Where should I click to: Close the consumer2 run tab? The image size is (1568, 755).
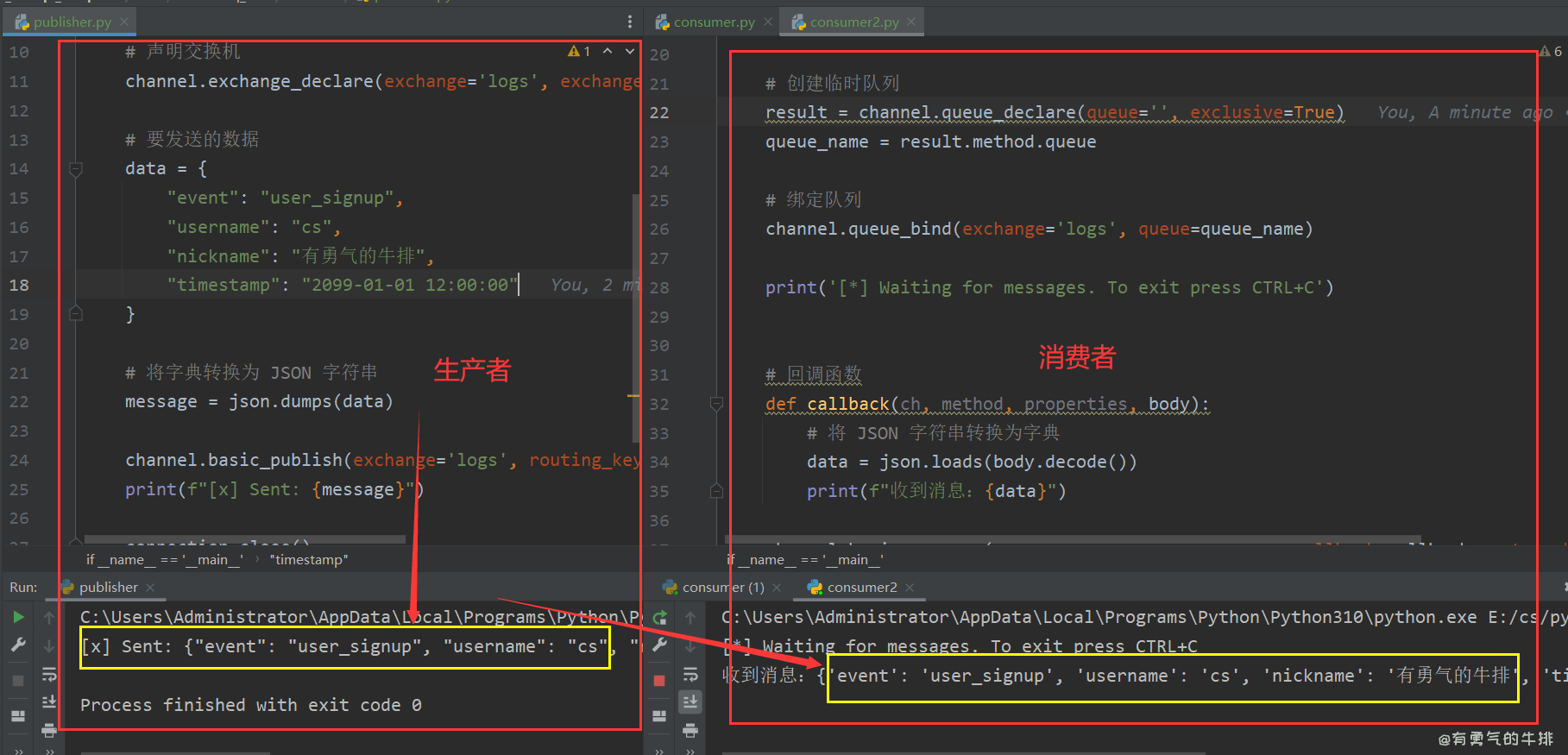pos(910,587)
